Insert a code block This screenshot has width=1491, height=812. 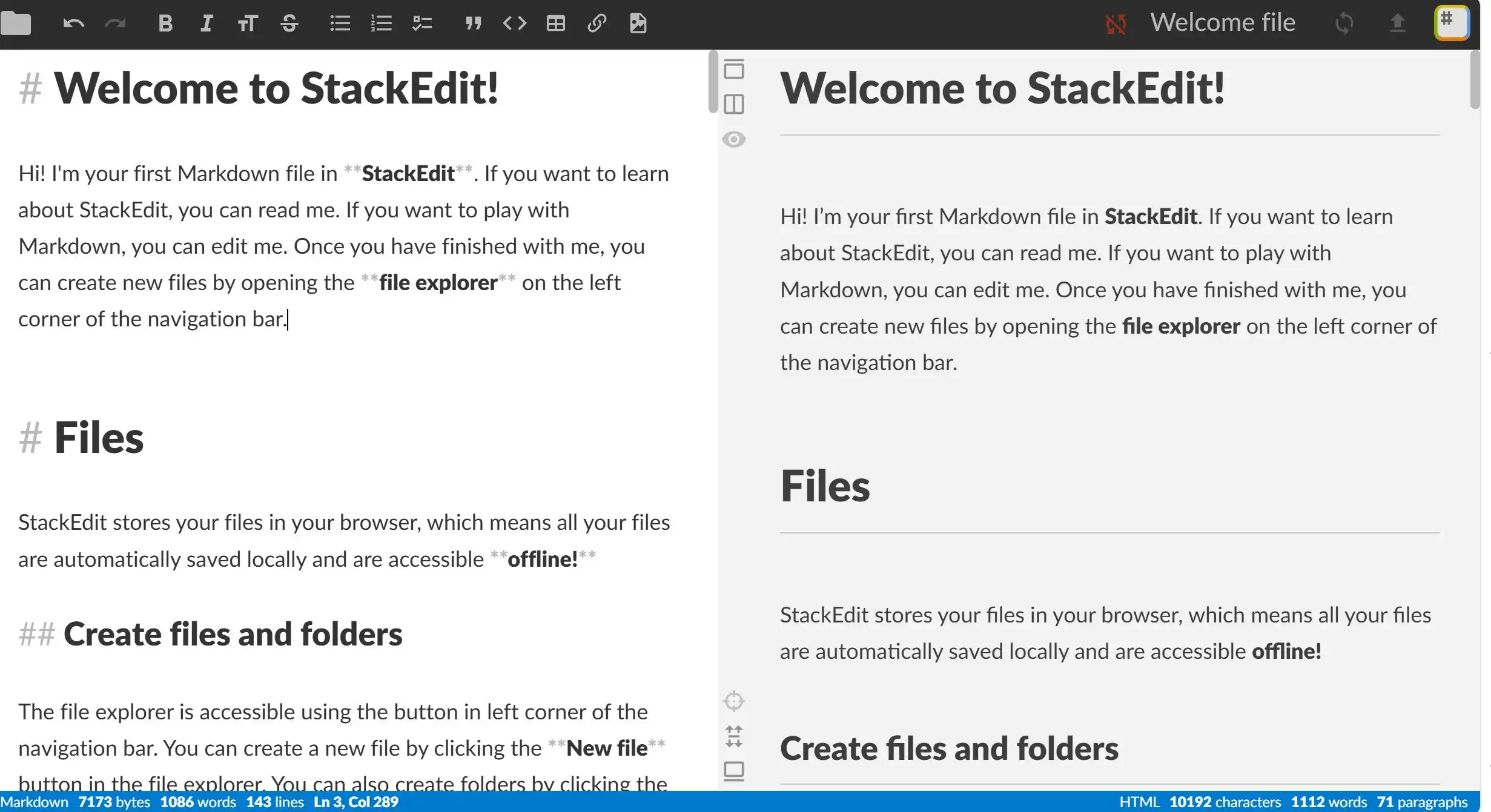pos(515,24)
